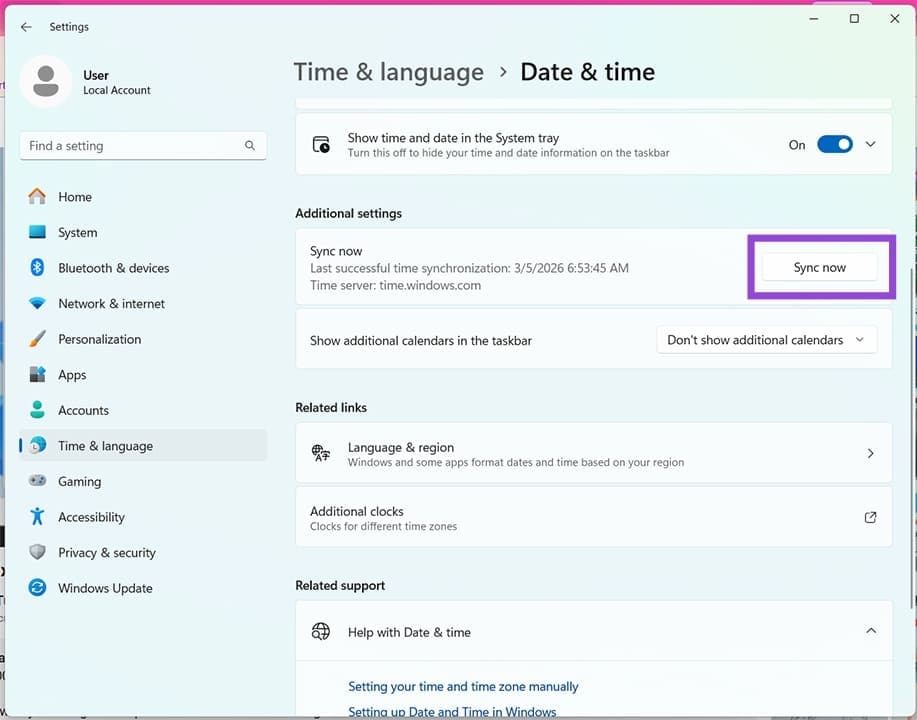Open the additional calendars dropdown
The width and height of the screenshot is (917, 720).
pos(766,340)
